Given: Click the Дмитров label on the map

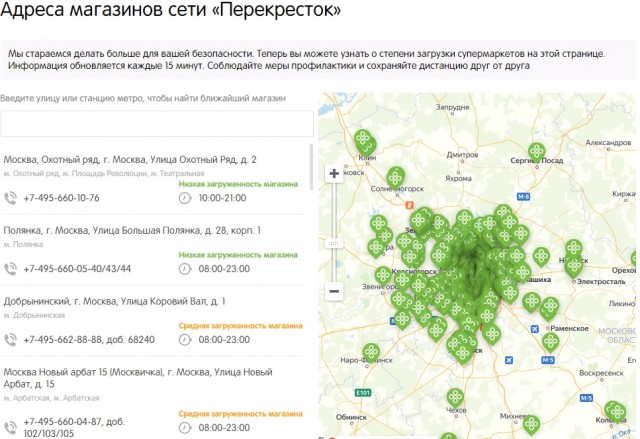Looking at the screenshot, I should (x=462, y=155).
